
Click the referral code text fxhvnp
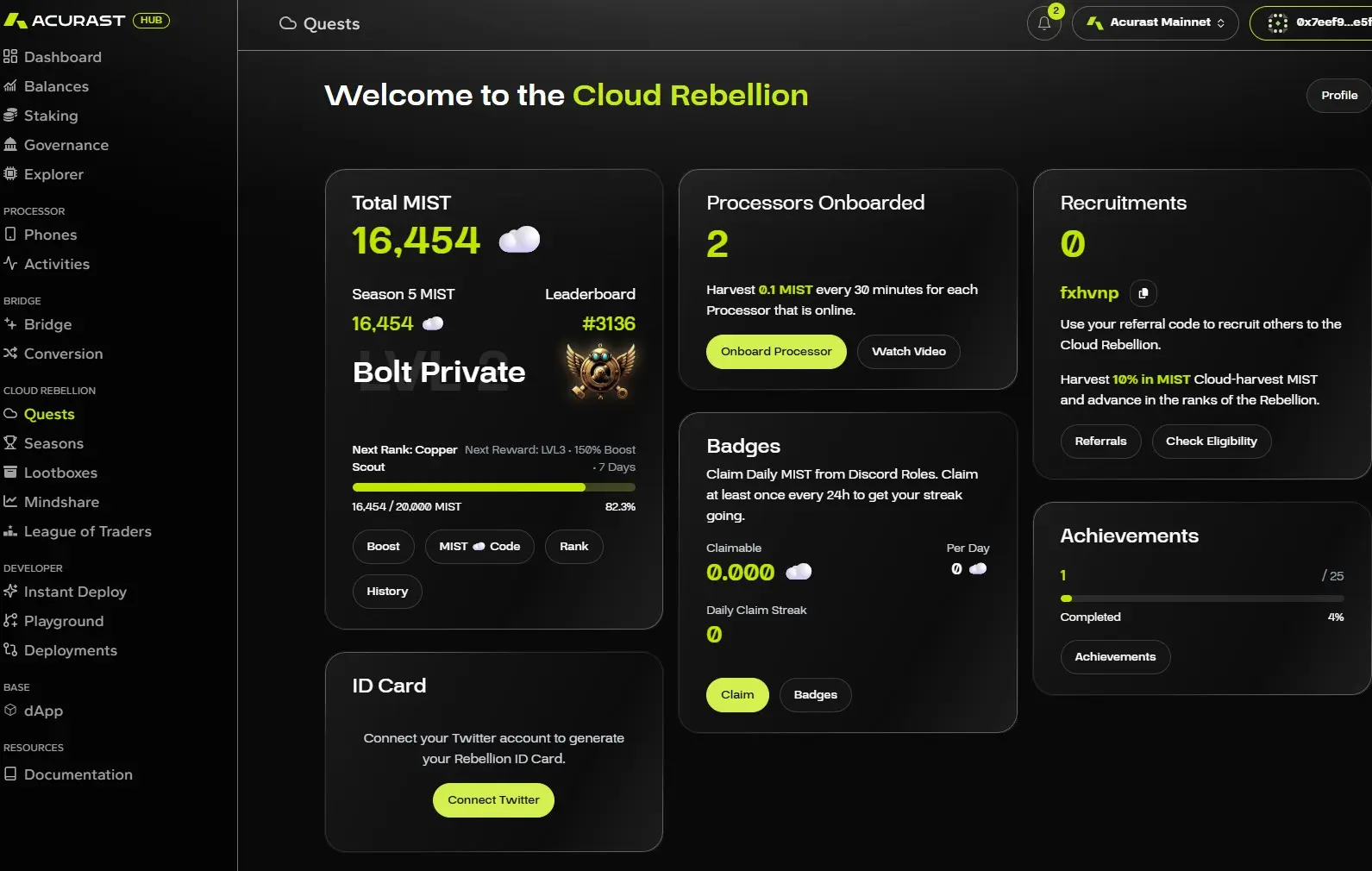click(1089, 293)
